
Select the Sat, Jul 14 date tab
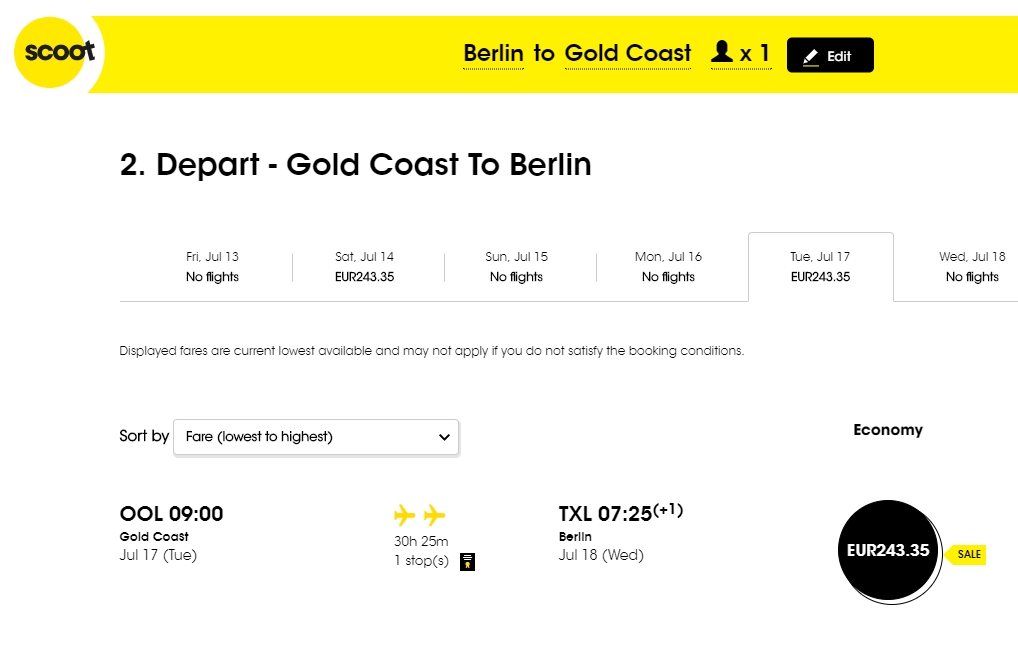(364, 267)
